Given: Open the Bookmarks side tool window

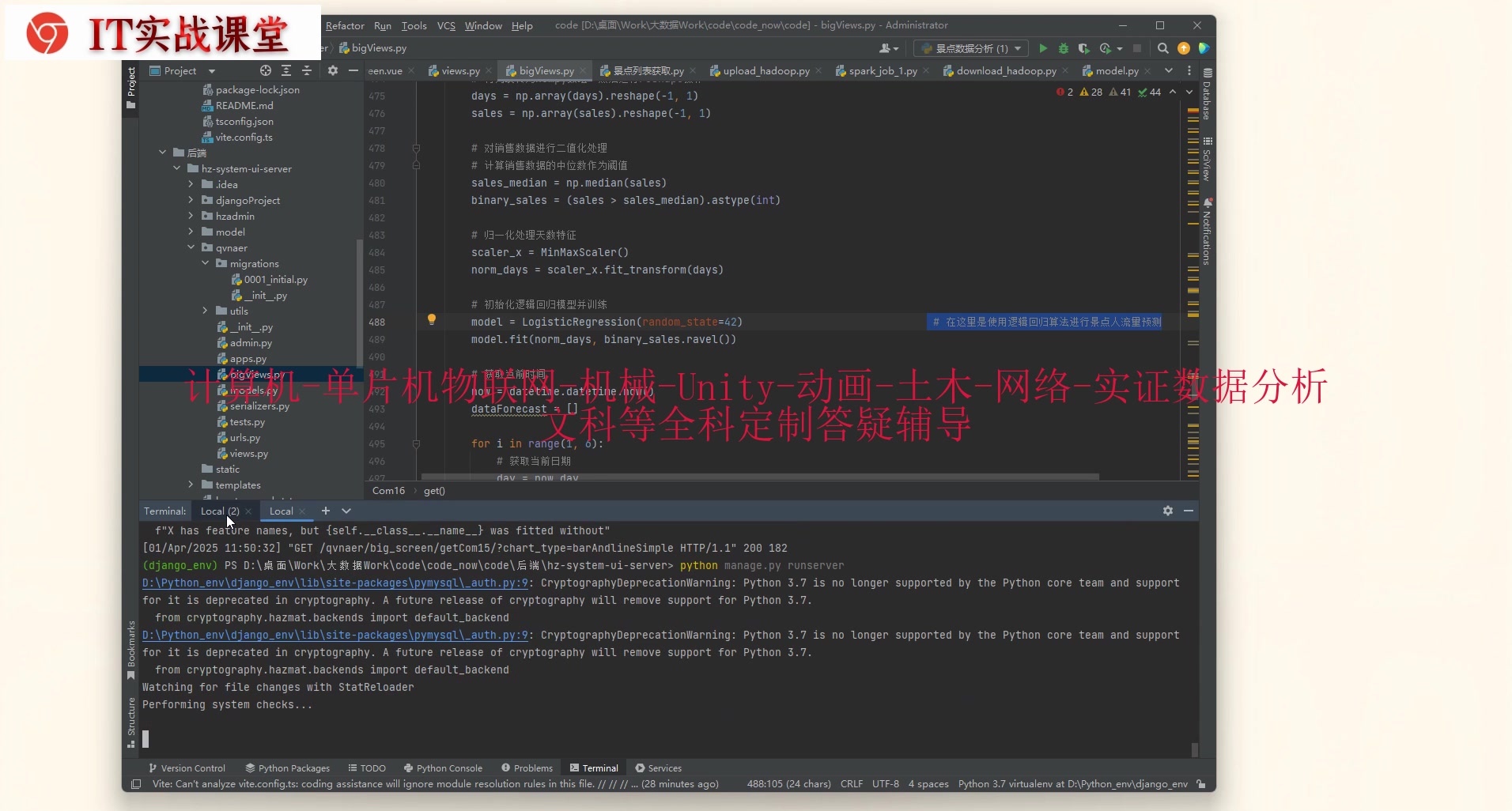Looking at the screenshot, I should click(131, 650).
